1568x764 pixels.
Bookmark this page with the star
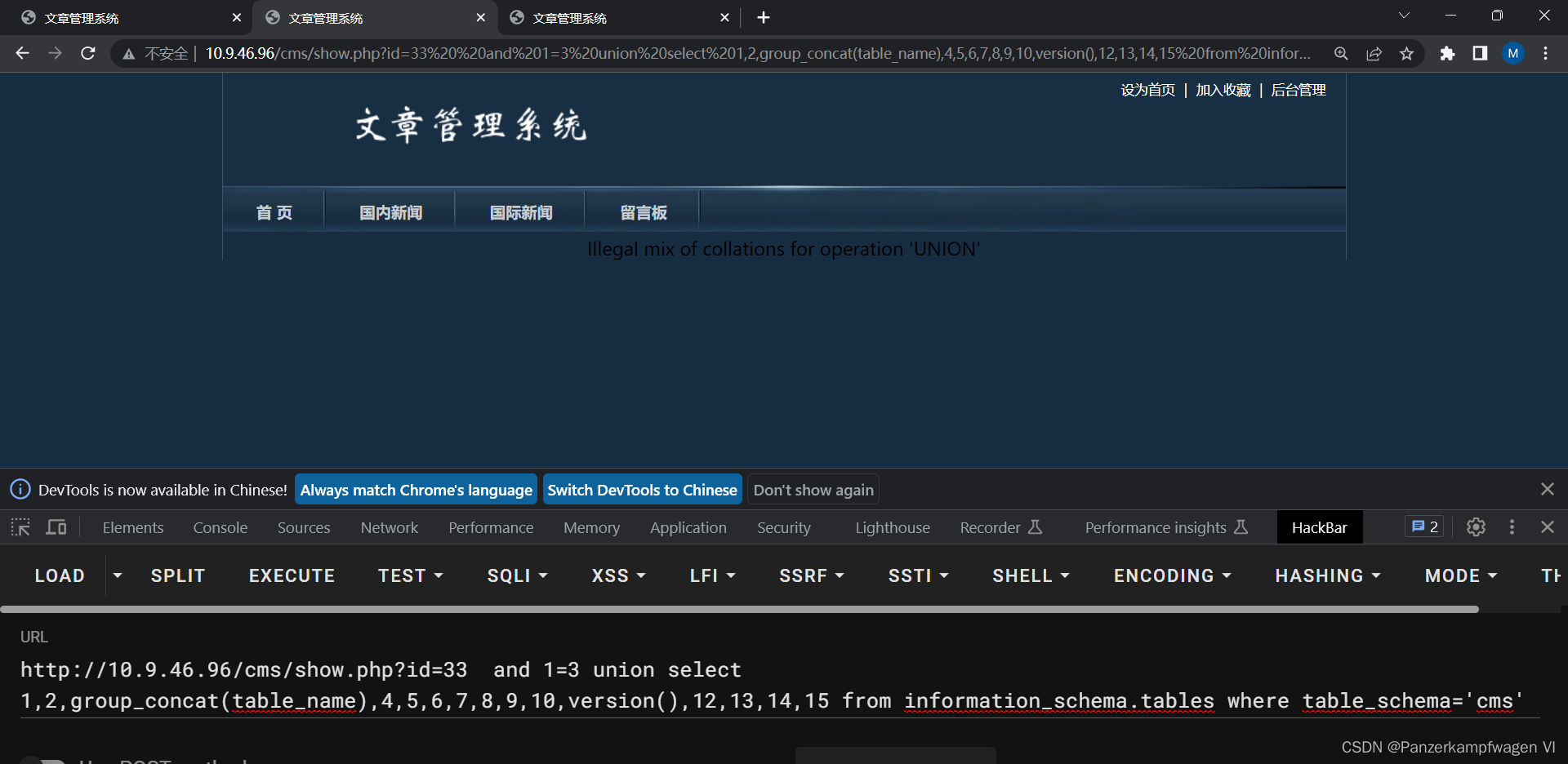click(x=1406, y=53)
